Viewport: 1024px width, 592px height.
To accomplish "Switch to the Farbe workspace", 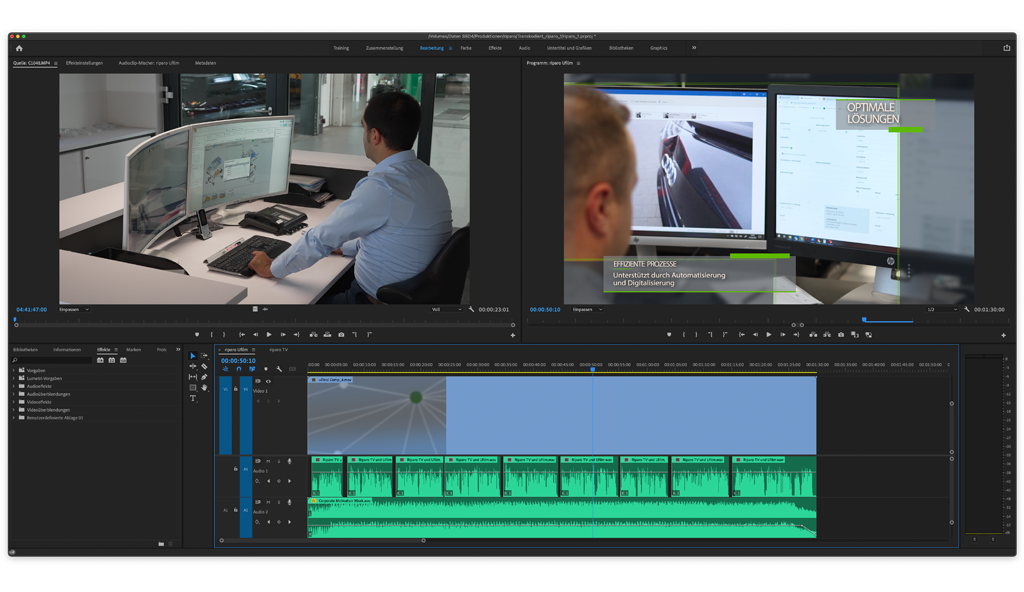I will pos(466,47).
